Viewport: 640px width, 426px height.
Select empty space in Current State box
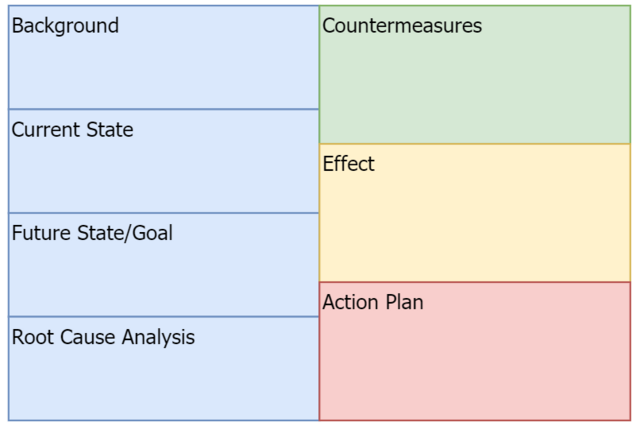pos(163,175)
